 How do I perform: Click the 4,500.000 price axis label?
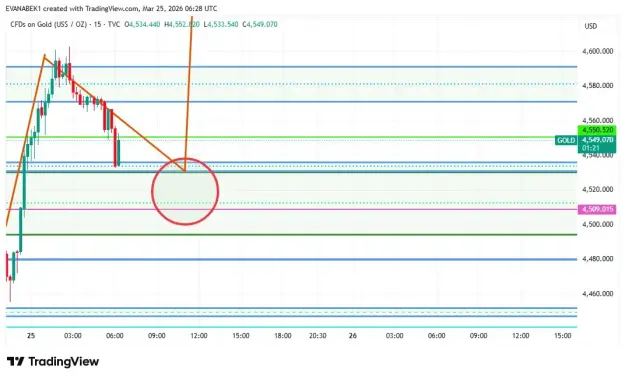597,224
